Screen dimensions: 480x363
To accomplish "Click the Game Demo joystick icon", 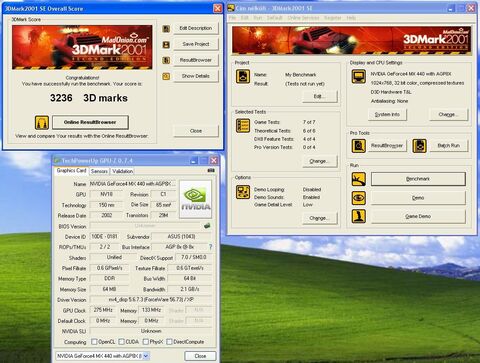I will click(359, 216).
